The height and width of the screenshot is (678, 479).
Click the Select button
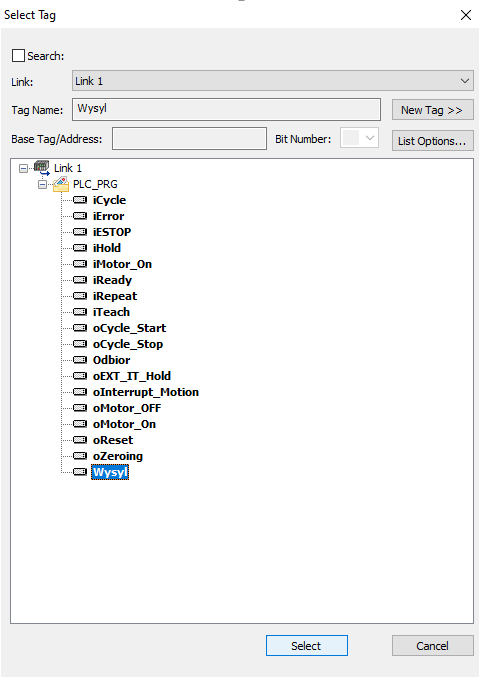click(307, 646)
